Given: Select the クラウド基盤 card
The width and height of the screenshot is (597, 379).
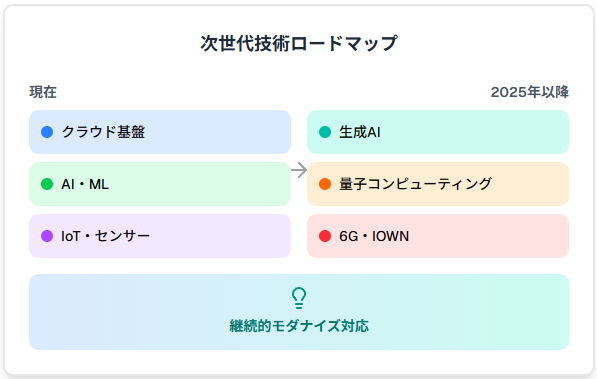Looking at the screenshot, I should tap(160, 132).
